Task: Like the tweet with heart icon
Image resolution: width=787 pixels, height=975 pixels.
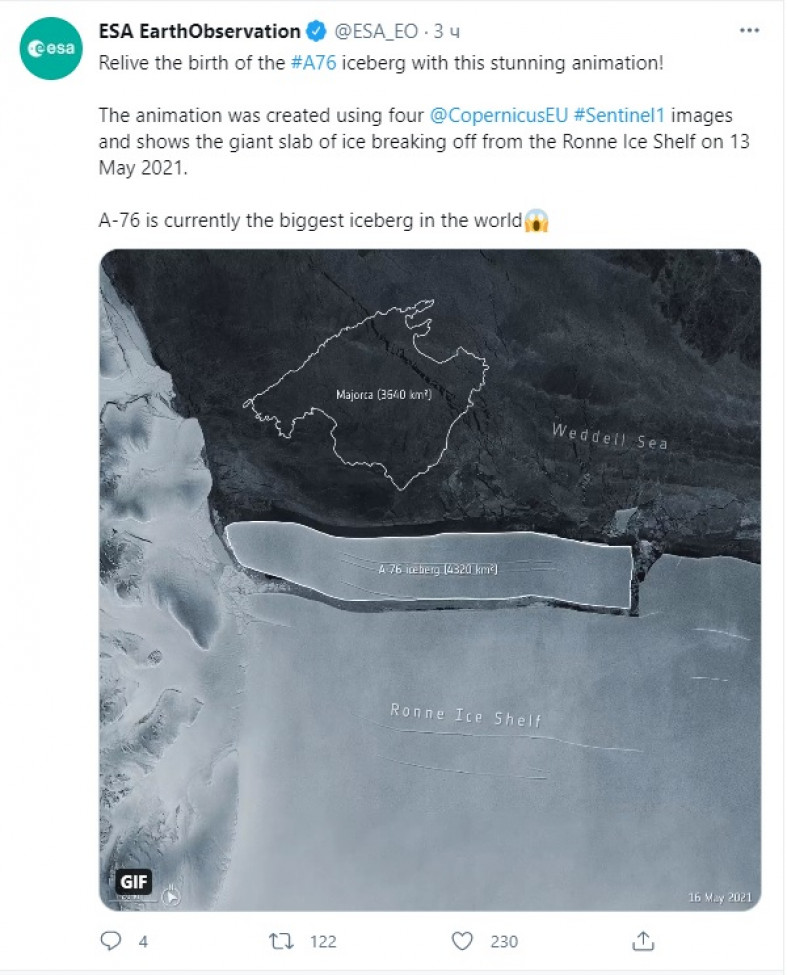Action: point(462,941)
